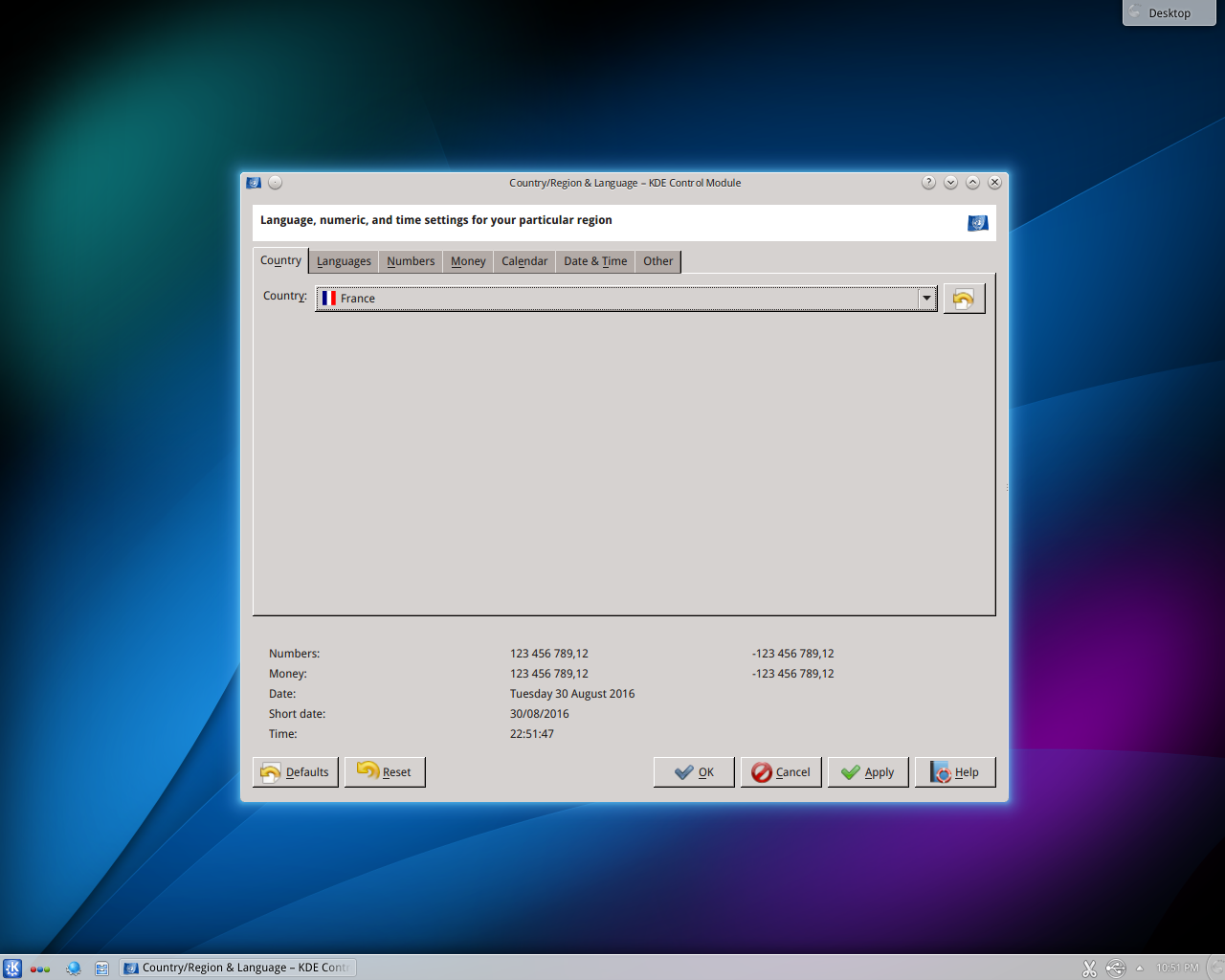Click the Reset button at bottom
Image resolution: width=1225 pixels, height=980 pixels.
[x=385, y=772]
